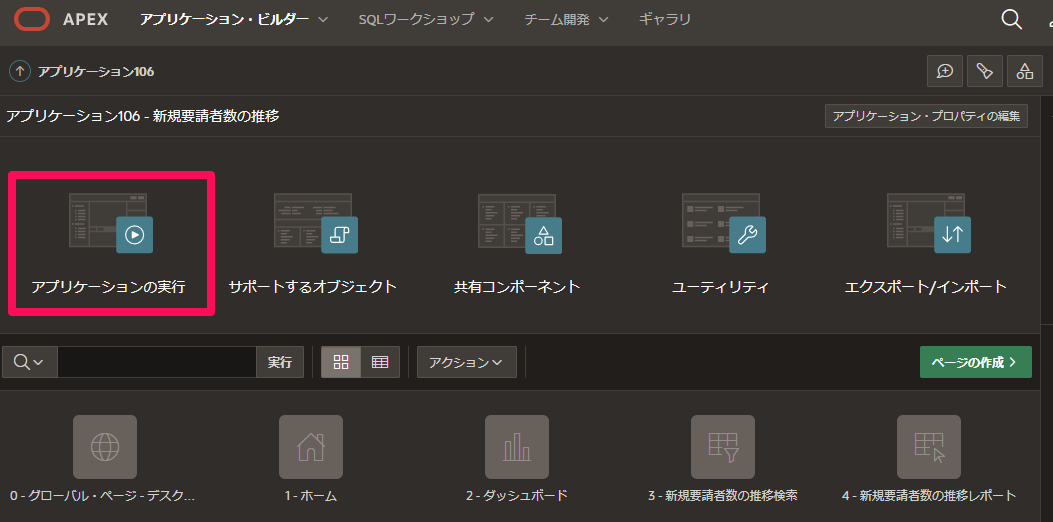Open the ギャラリ menu item
Viewport: 1053px width, 522px height.
pyautogui.click(x=665, y=19)
